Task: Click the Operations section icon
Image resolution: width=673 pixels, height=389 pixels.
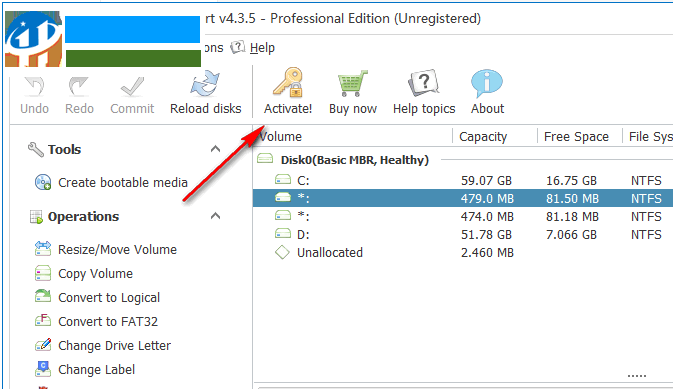Action: (36, 217)
